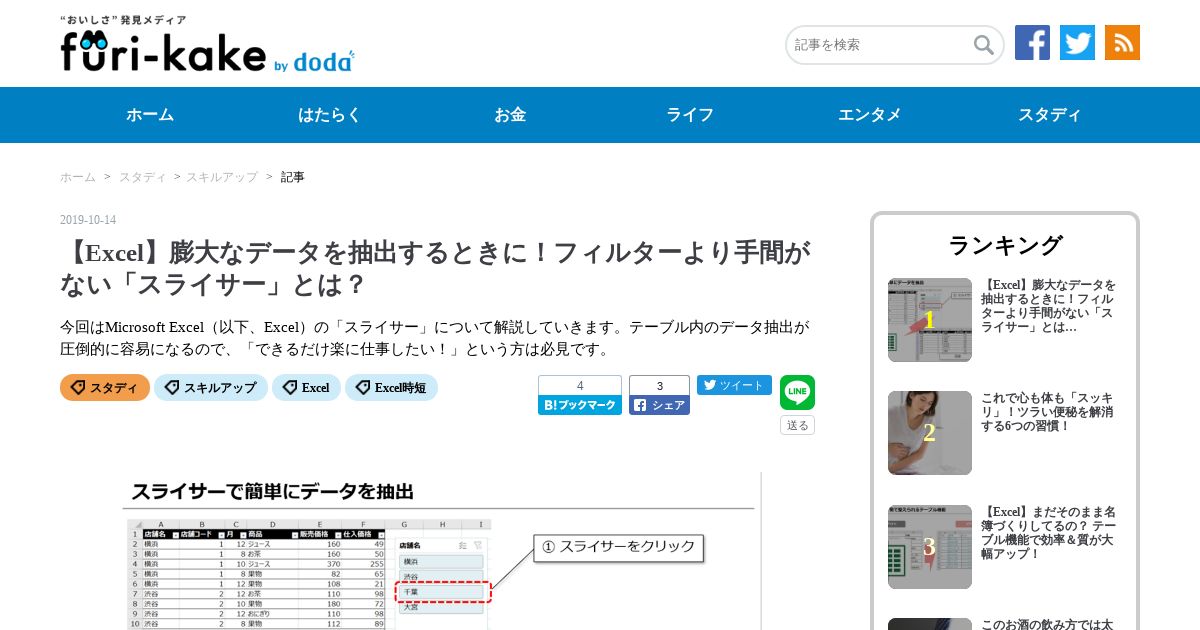The image size is (1200, 630).
Task: Open the Twitter icon in header
Action: pyautogui.click(x=1077, y=43)
